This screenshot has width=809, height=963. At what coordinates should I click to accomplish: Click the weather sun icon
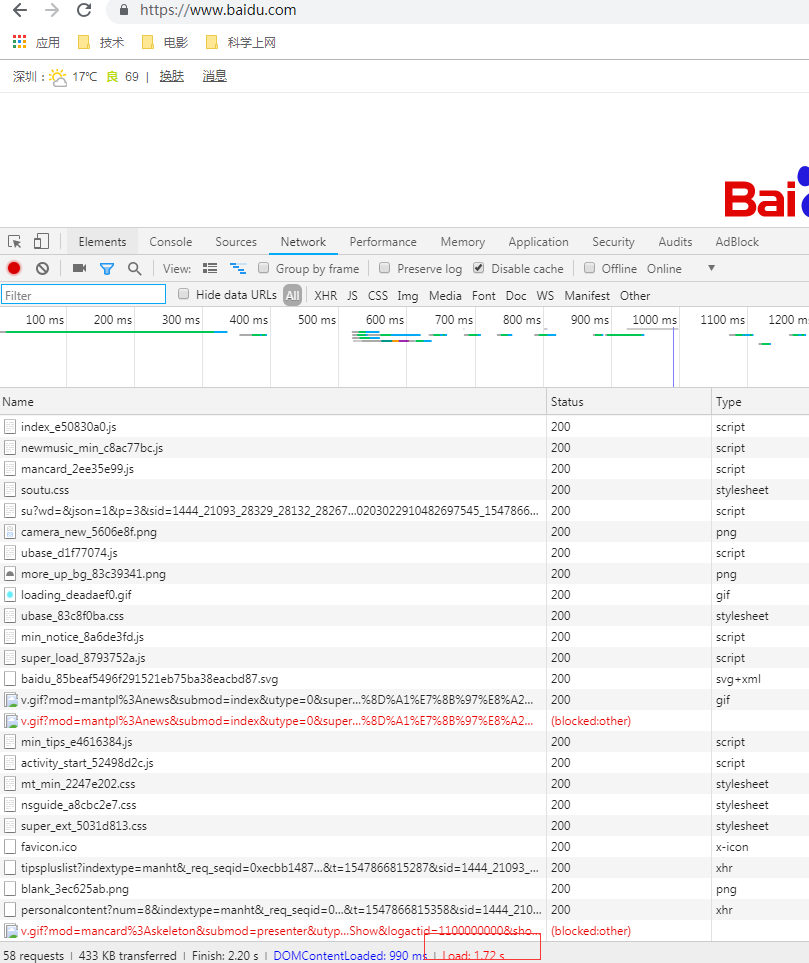point(58,77)
